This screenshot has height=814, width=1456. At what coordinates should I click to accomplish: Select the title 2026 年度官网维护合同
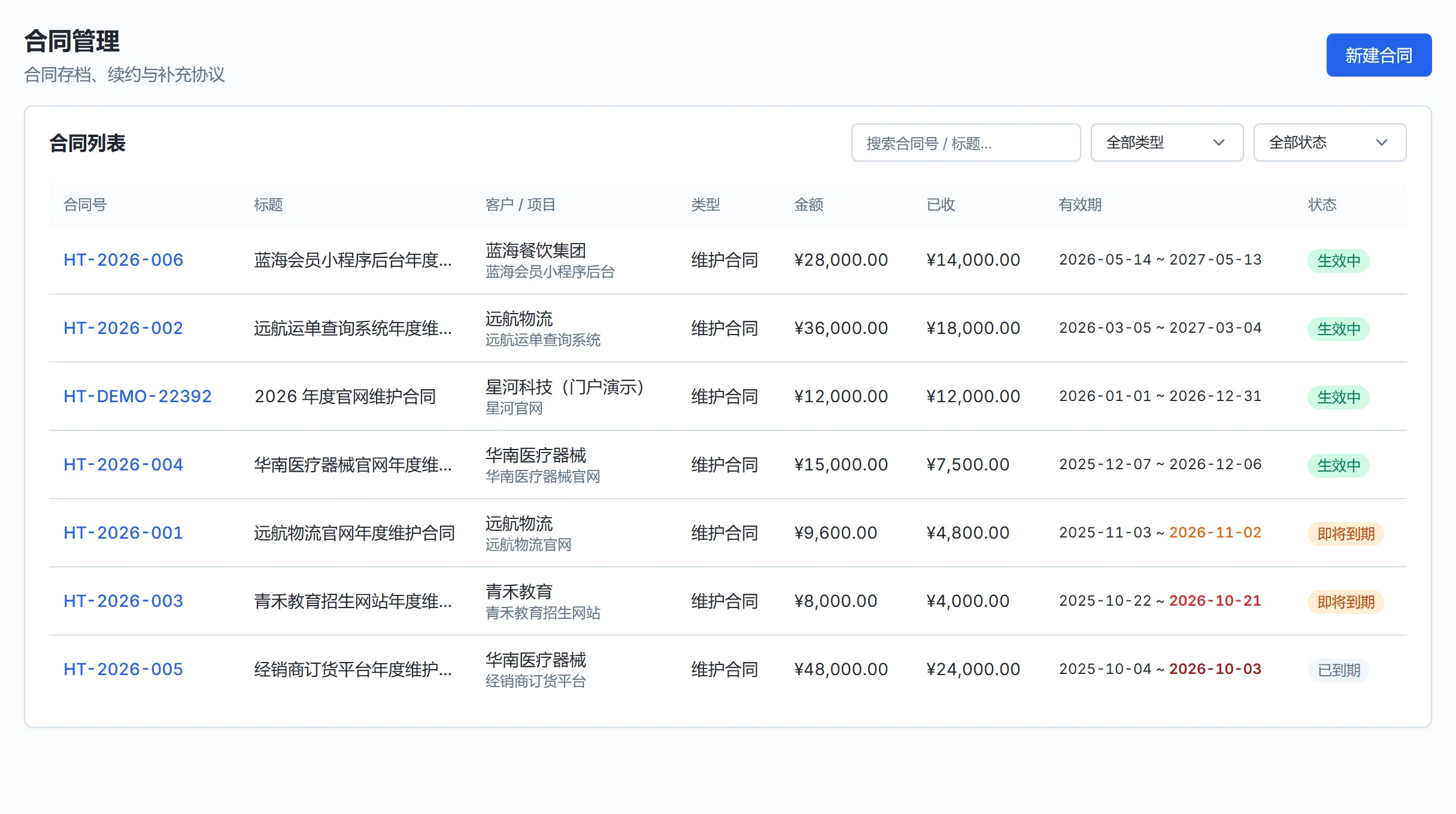click(345, 397)
